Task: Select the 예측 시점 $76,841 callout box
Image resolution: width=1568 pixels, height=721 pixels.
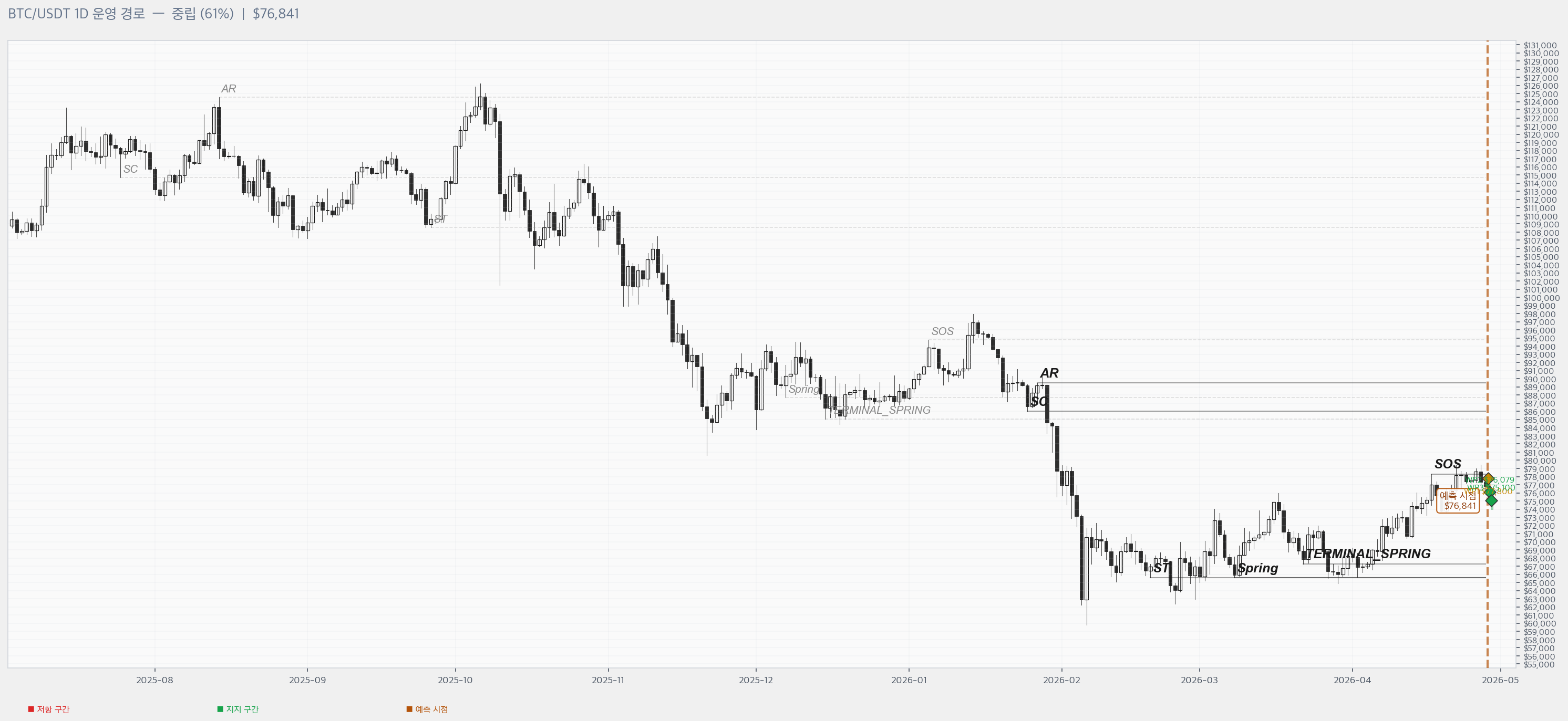Action: click(1458, 501)
